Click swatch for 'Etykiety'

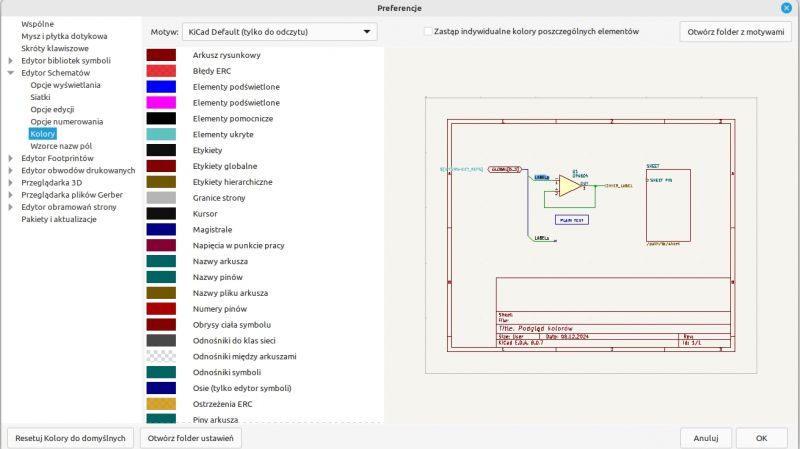point(161,150)
